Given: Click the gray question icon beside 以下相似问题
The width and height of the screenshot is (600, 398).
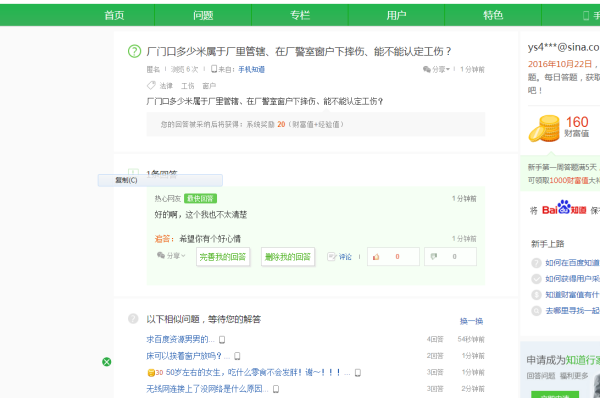Looking at the screenshot, I should [133, 318].
